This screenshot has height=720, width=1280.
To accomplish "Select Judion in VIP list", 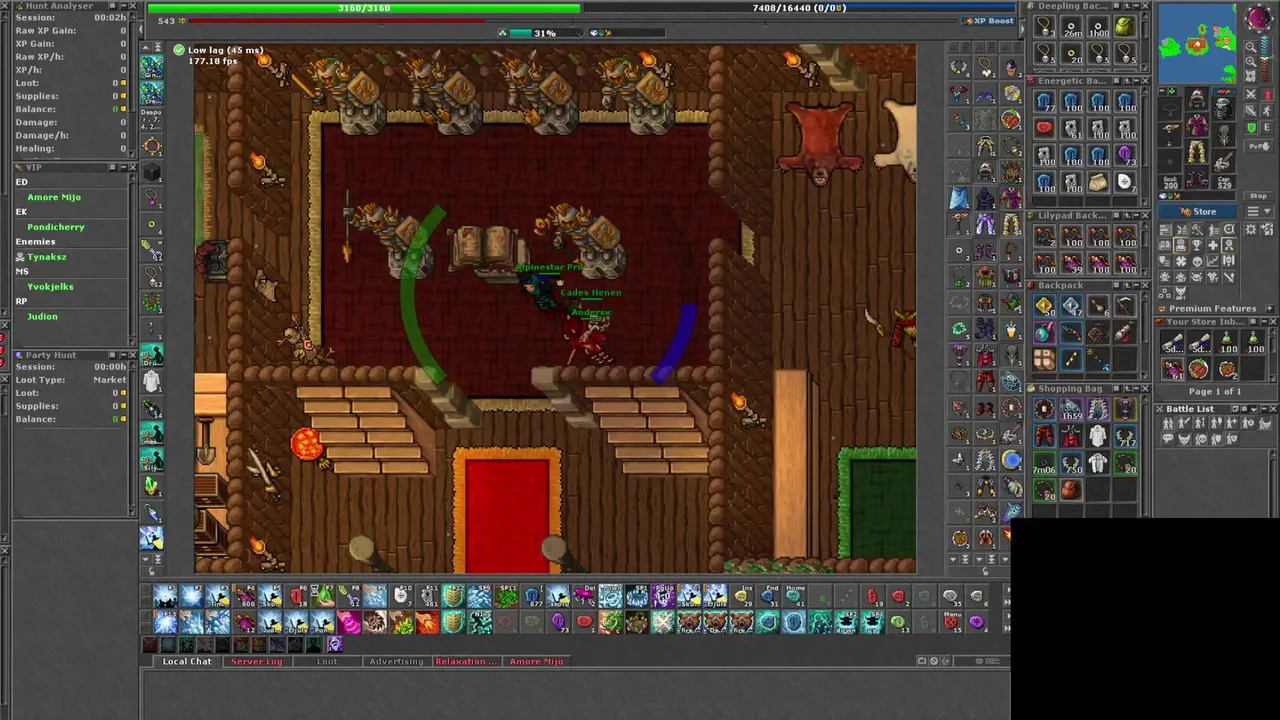I will [42, 316].
